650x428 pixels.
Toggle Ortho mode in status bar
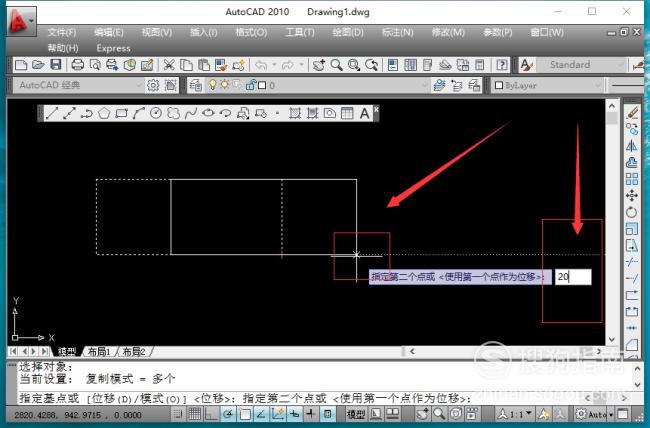pos(211,413)
